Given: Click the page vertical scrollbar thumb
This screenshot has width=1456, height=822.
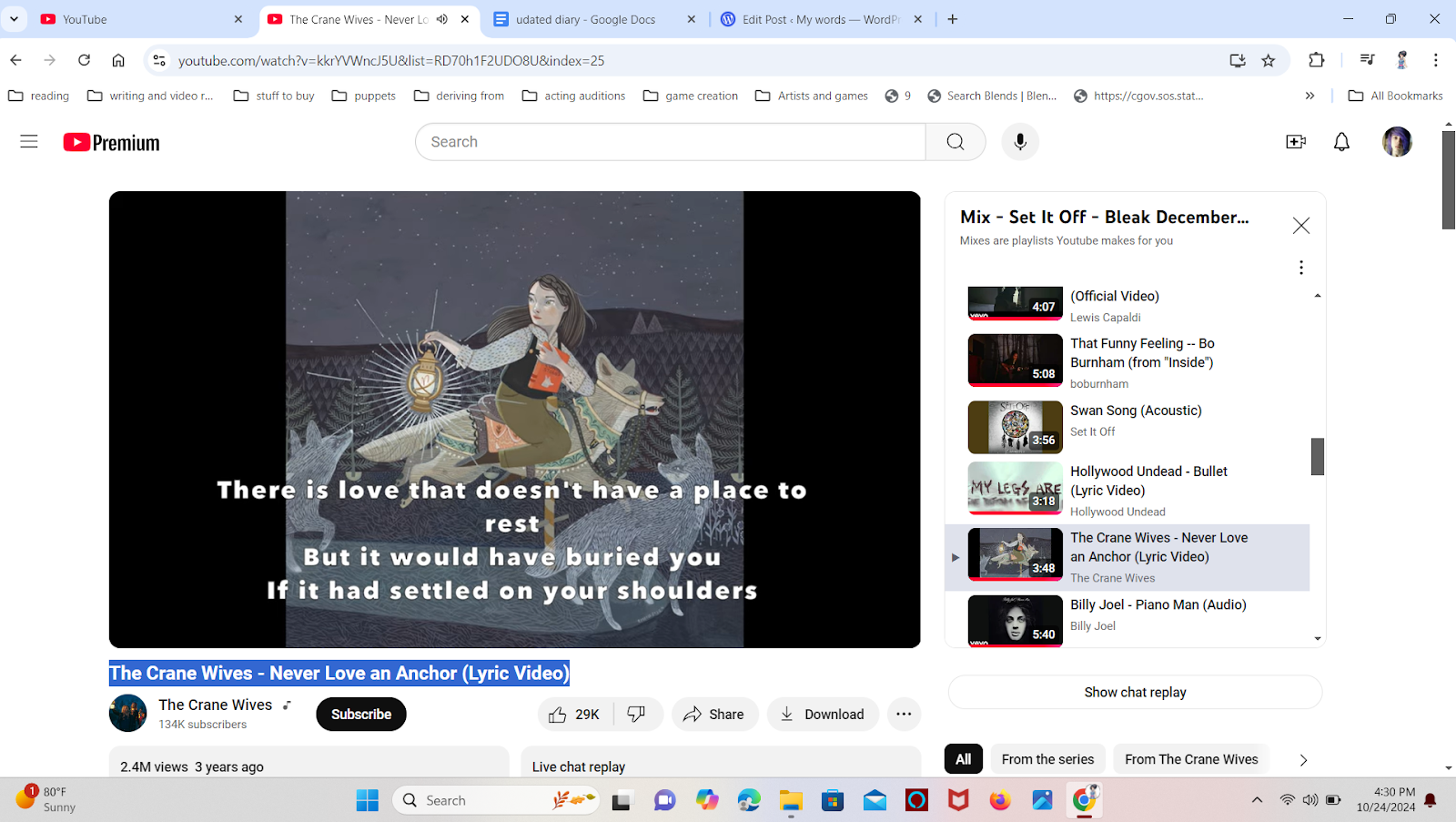Looking at the screenshot, I should pyautogui.click(x=1449, y=180).
